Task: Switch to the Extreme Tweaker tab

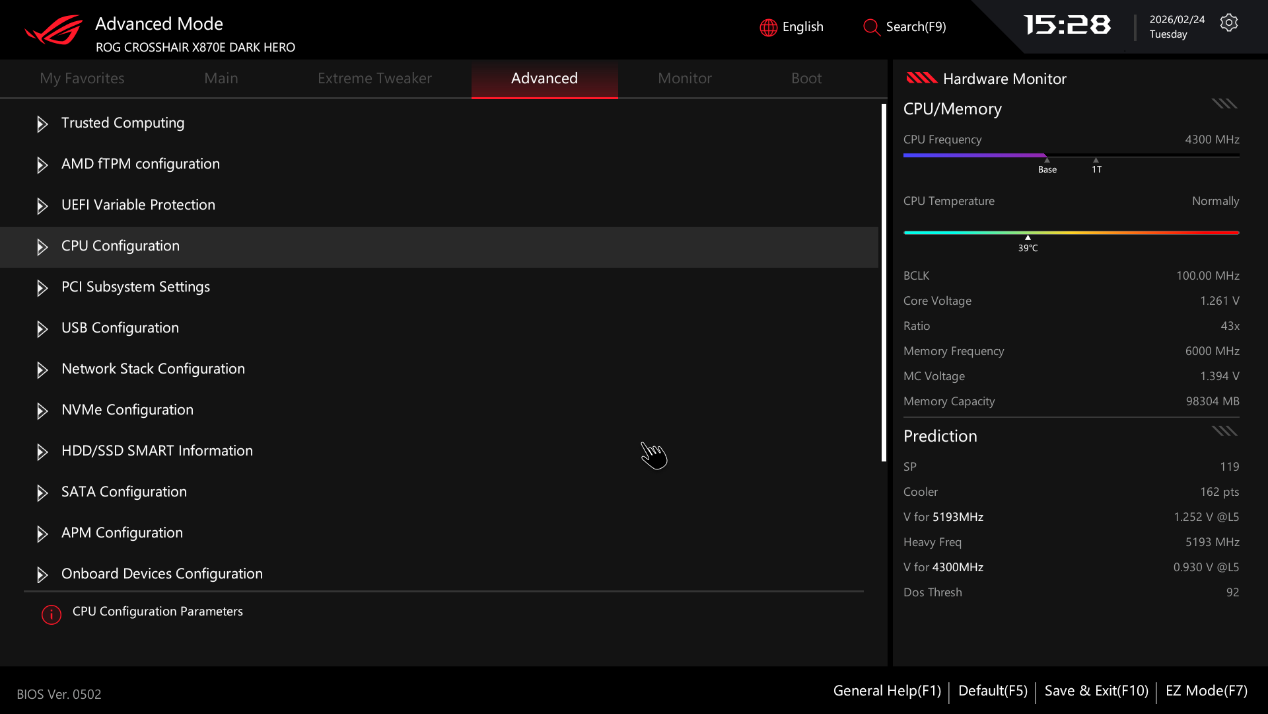Action: click(374, 78)
